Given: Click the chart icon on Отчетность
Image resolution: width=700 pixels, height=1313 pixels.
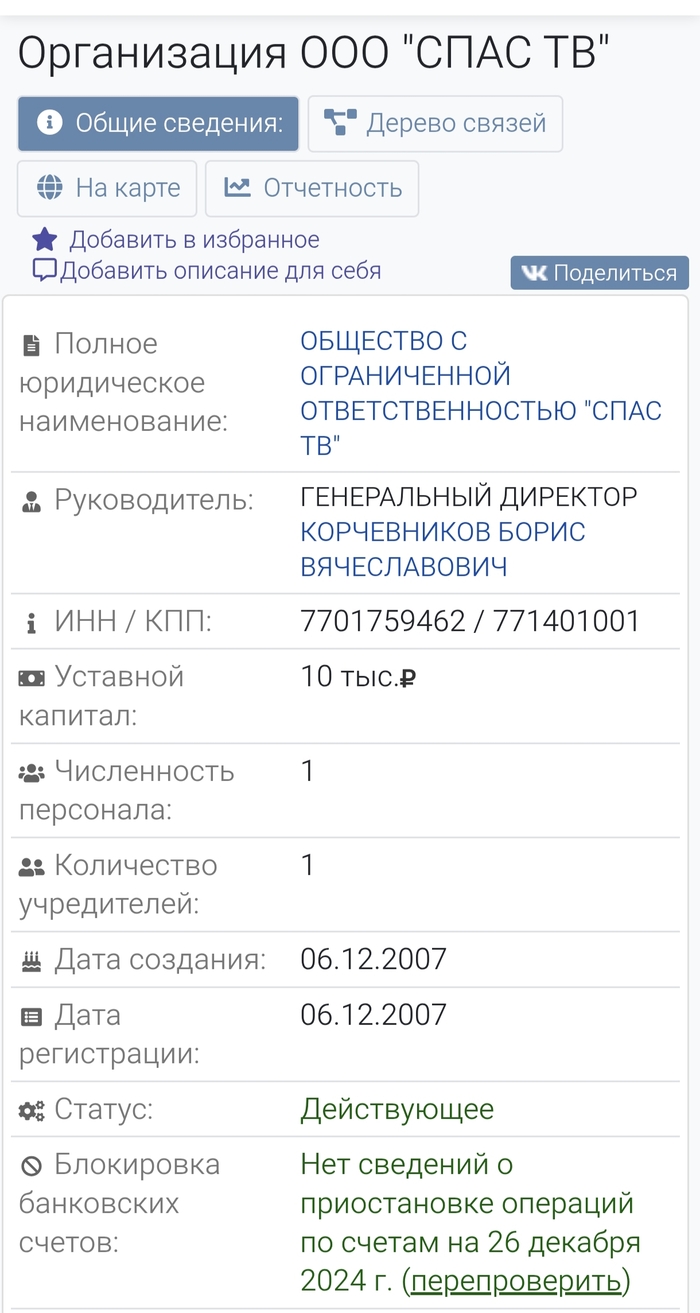Looking at the screenshot, I should pos(237,188).
